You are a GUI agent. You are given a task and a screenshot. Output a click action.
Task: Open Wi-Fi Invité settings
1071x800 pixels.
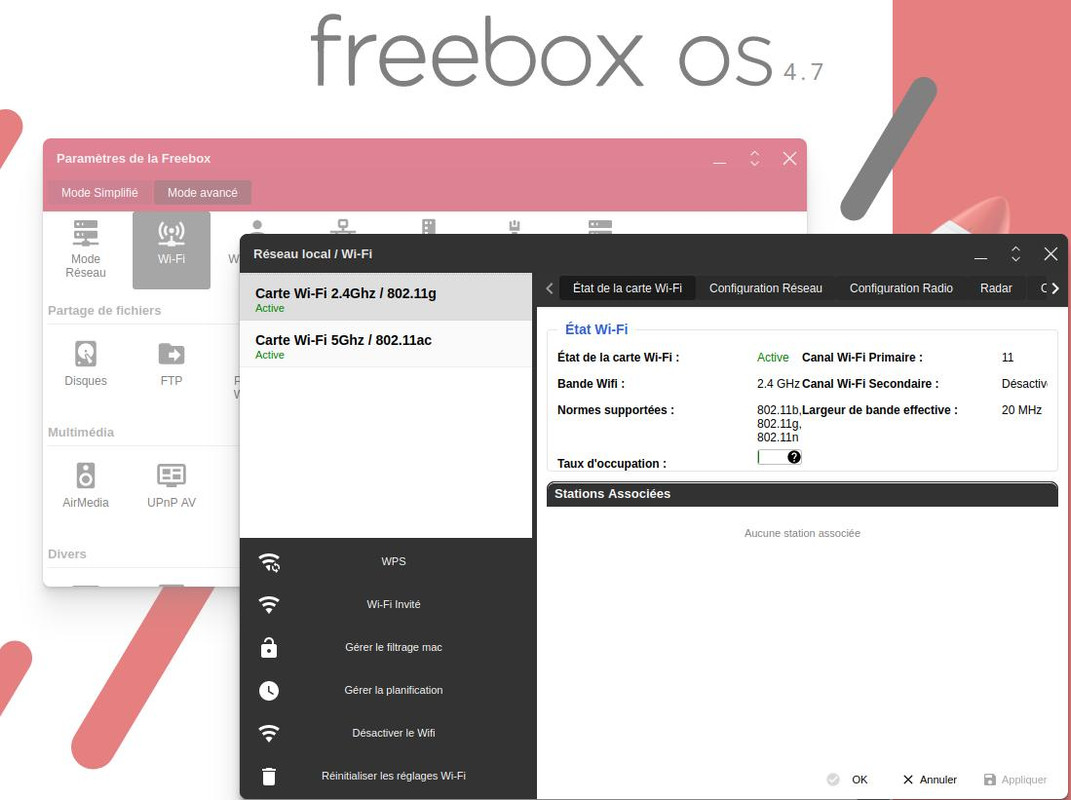pos(393,605)
